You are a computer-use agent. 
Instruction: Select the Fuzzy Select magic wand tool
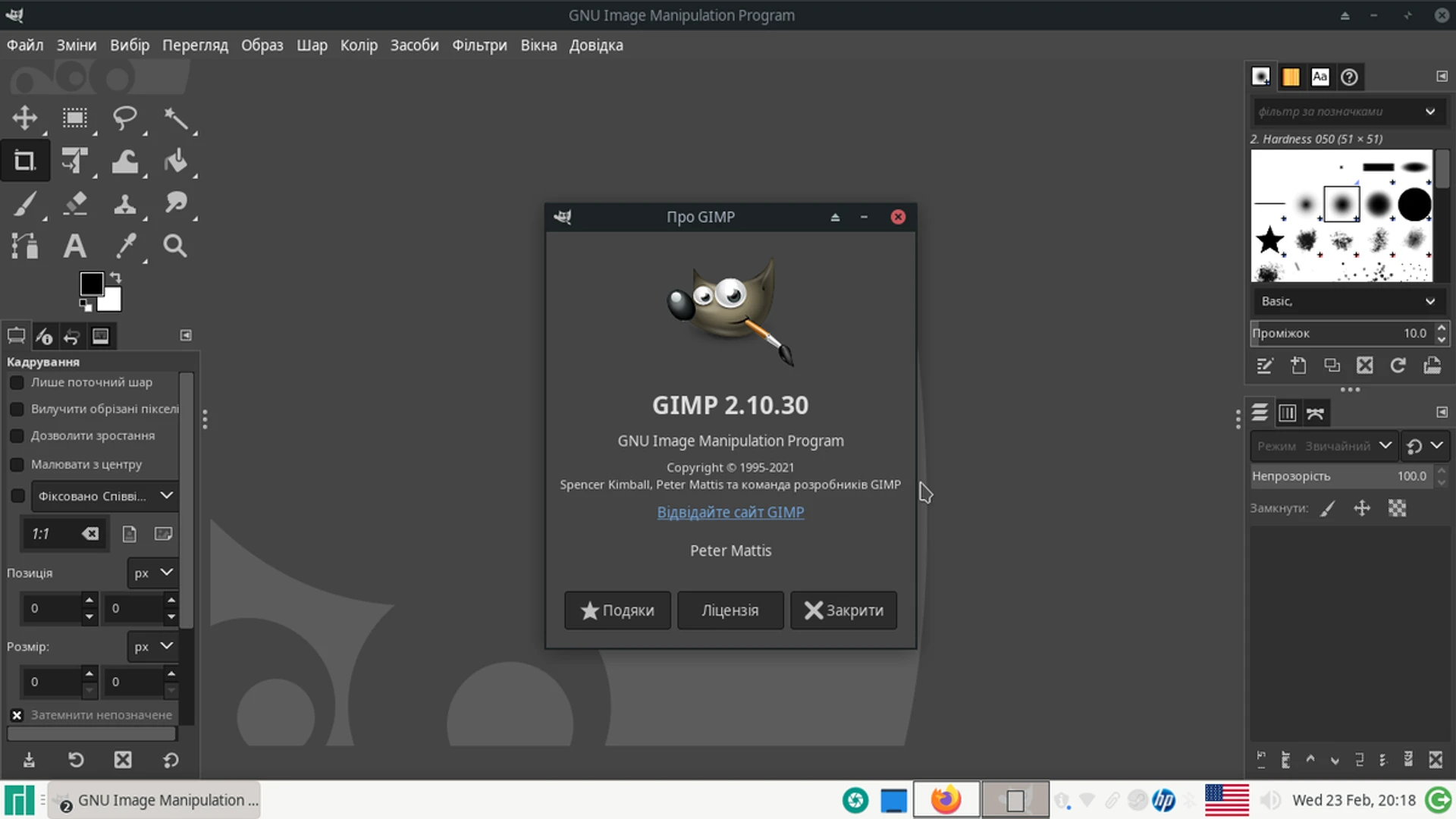(x=176, y=118)
